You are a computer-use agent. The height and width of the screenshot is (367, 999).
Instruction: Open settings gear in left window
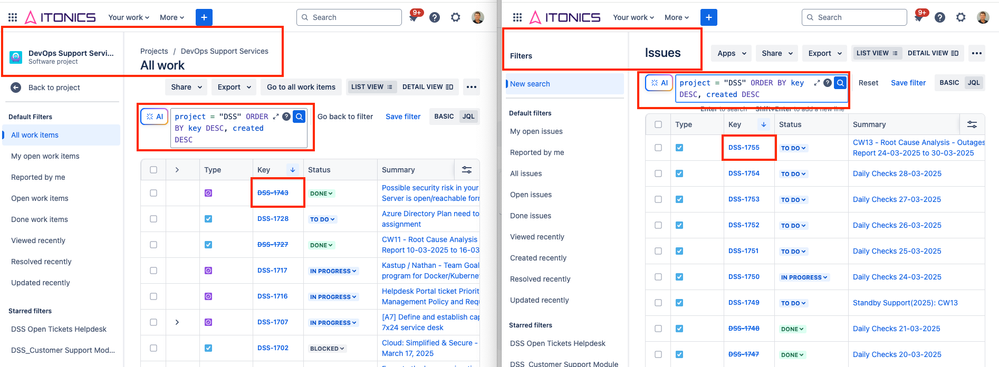point(456,17)
